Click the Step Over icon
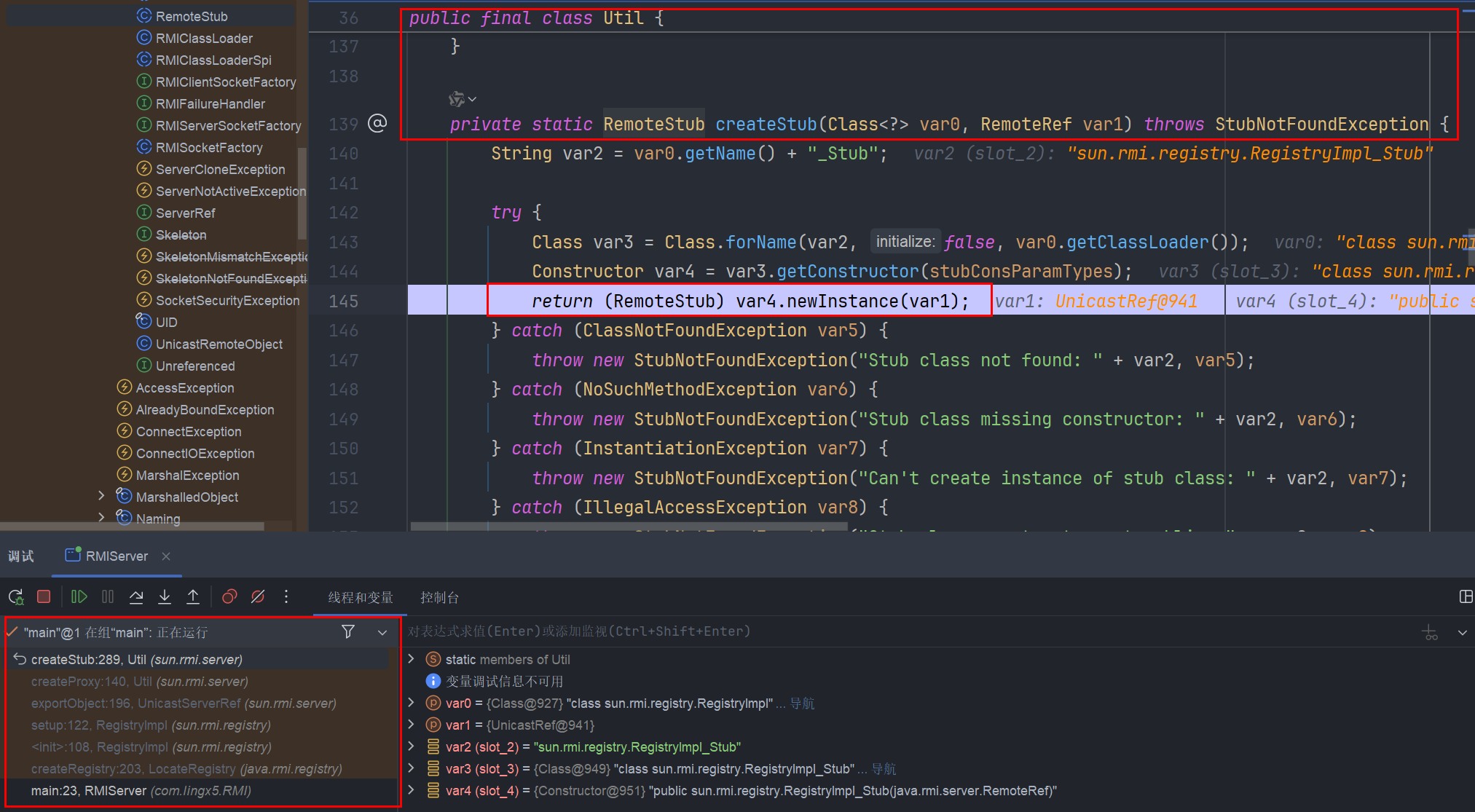This screenshot has width=1475, height=812. tap(136, 597)
